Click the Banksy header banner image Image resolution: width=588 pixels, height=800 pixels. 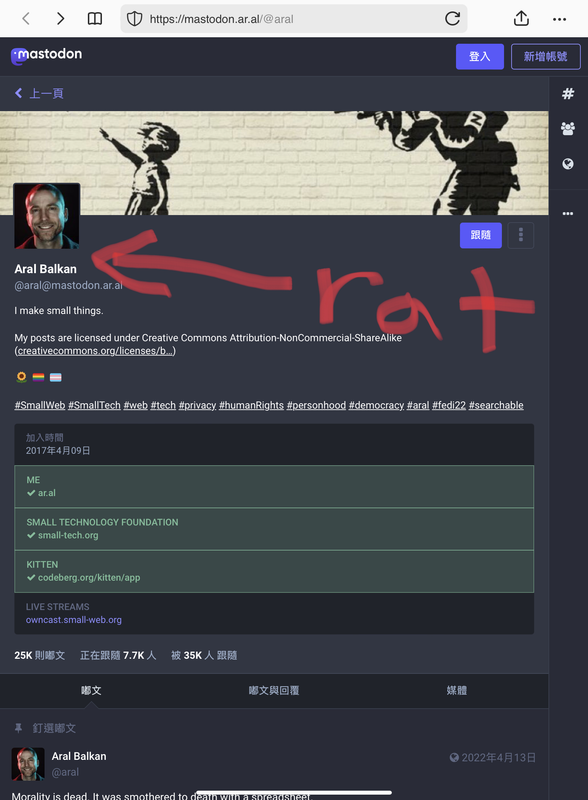click(274, 163)
